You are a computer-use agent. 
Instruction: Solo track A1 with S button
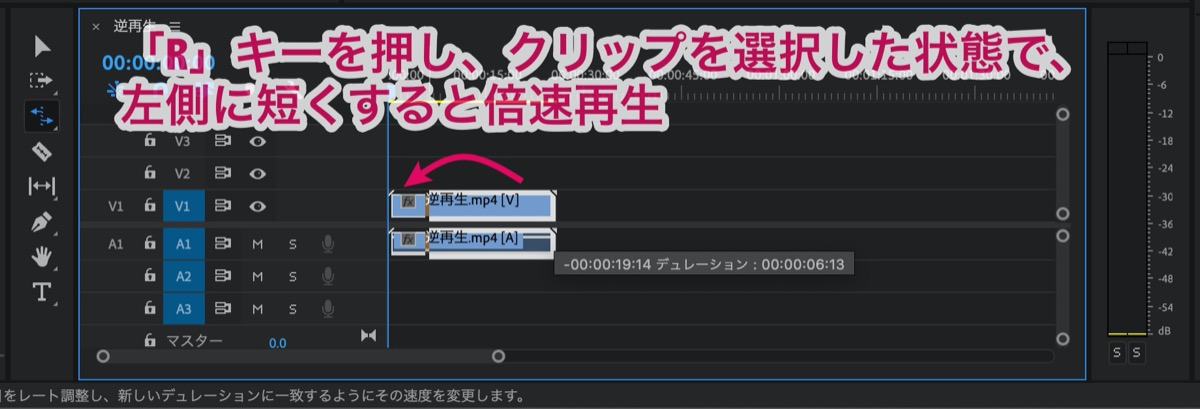pos(293,243)
